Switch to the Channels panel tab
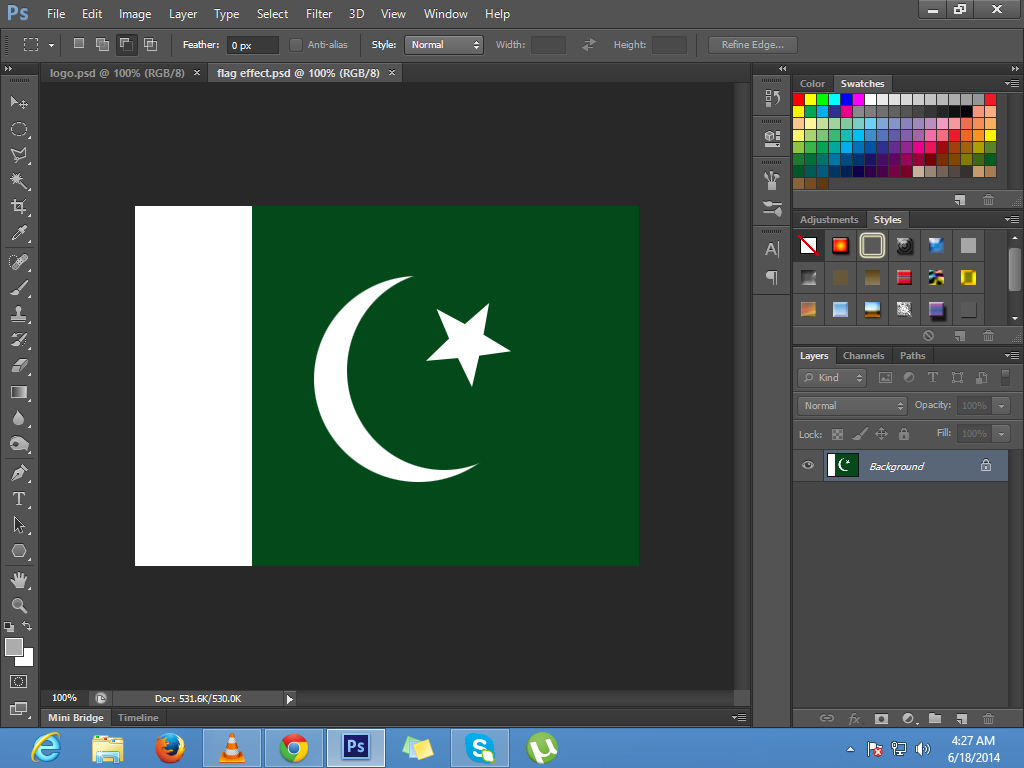The width and height of the screenshot is (1024, 768). 863,356
